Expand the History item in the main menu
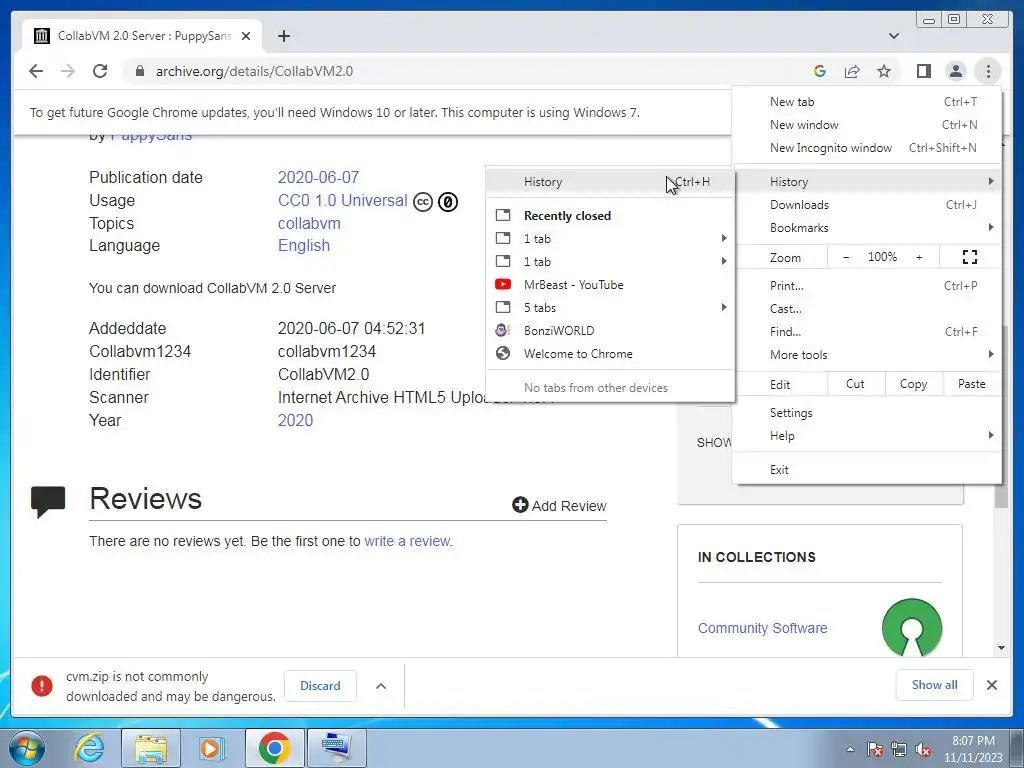This screenshot has height=768, width=1024. pos(867,182)
